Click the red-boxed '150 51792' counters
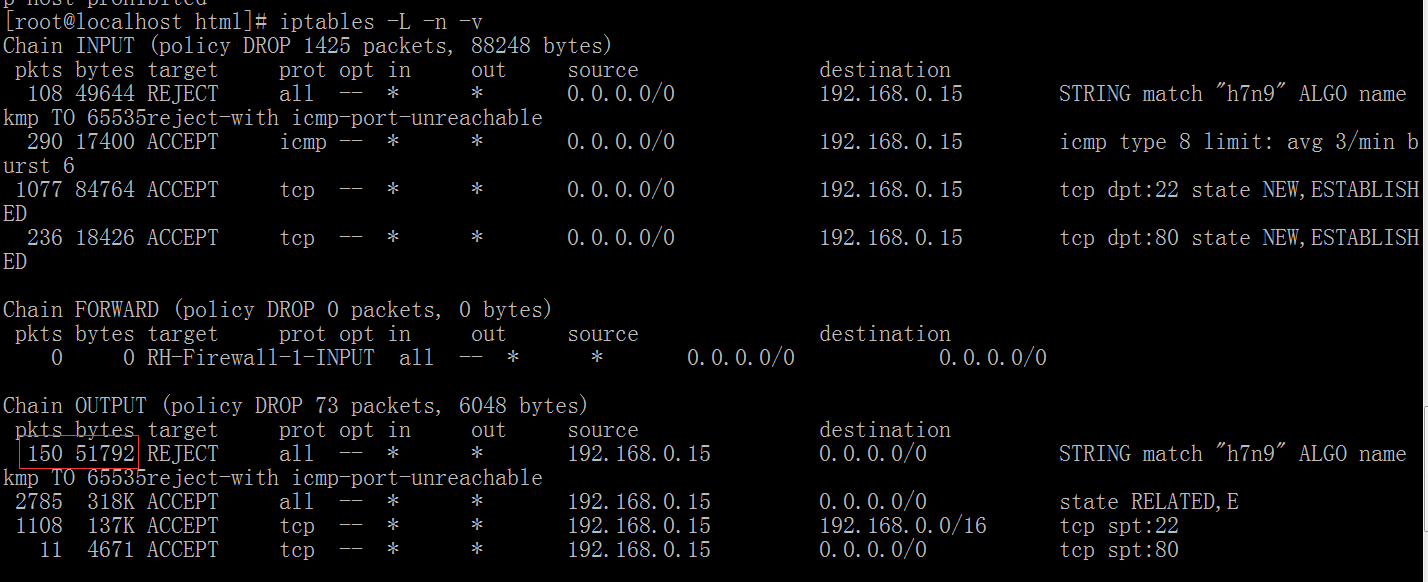Viewport: 1428px width, 582px height. 78,454
